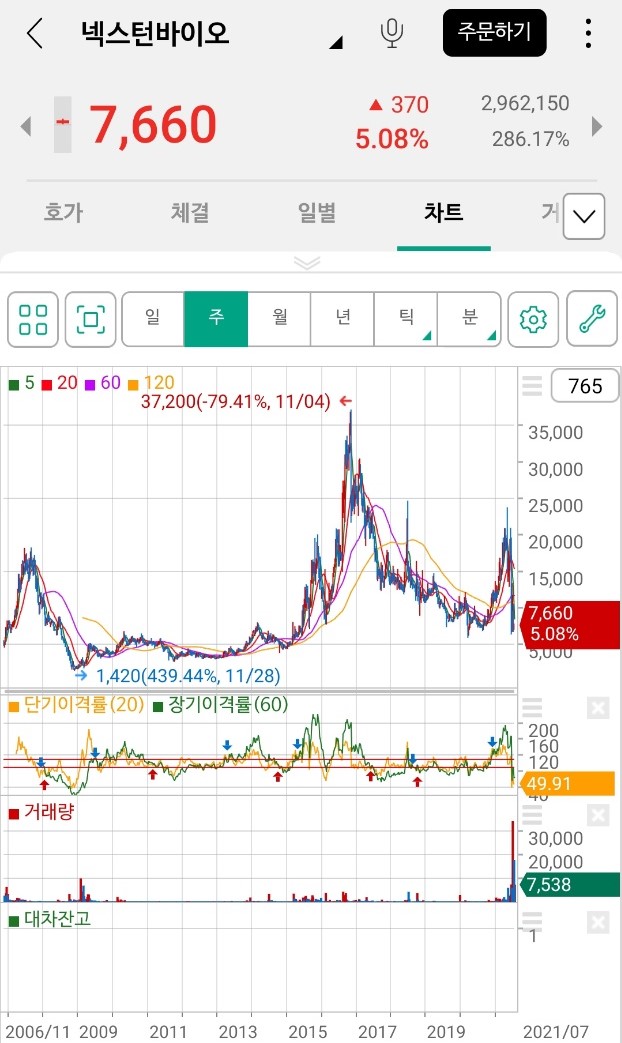
Task: Open the four-square chart layout icon
Action: [33, 319]
